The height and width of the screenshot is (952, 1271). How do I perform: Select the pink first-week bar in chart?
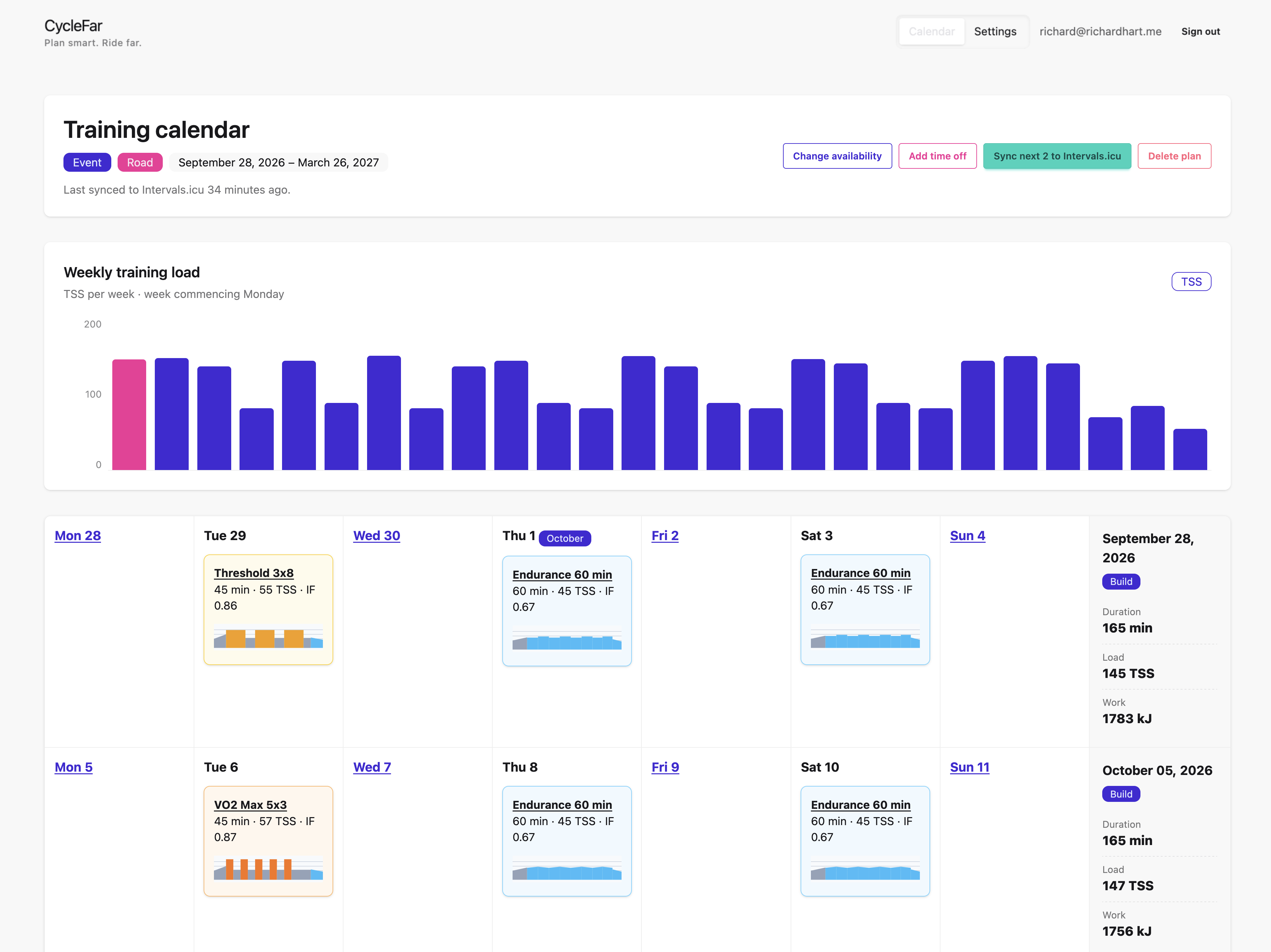point(129,414)
